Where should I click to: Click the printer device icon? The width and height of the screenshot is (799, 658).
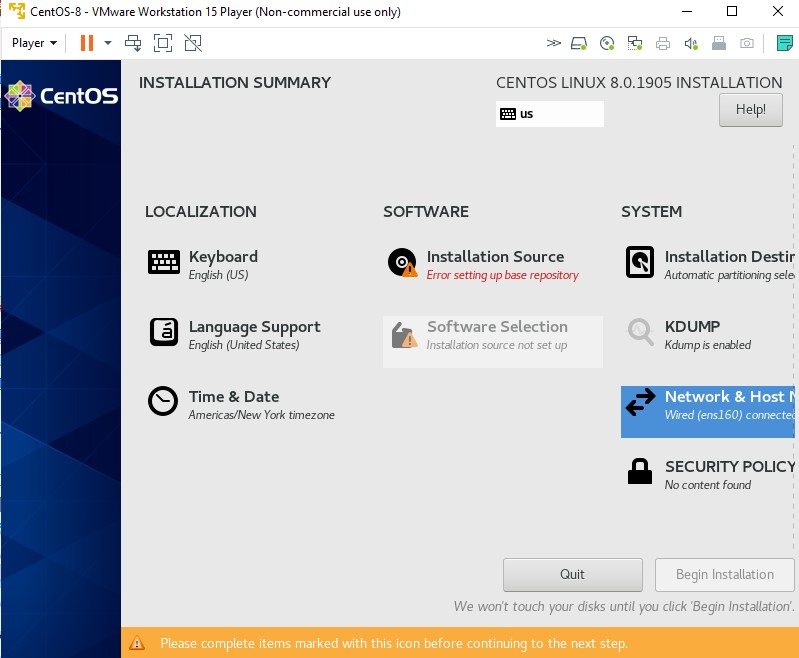663,44
